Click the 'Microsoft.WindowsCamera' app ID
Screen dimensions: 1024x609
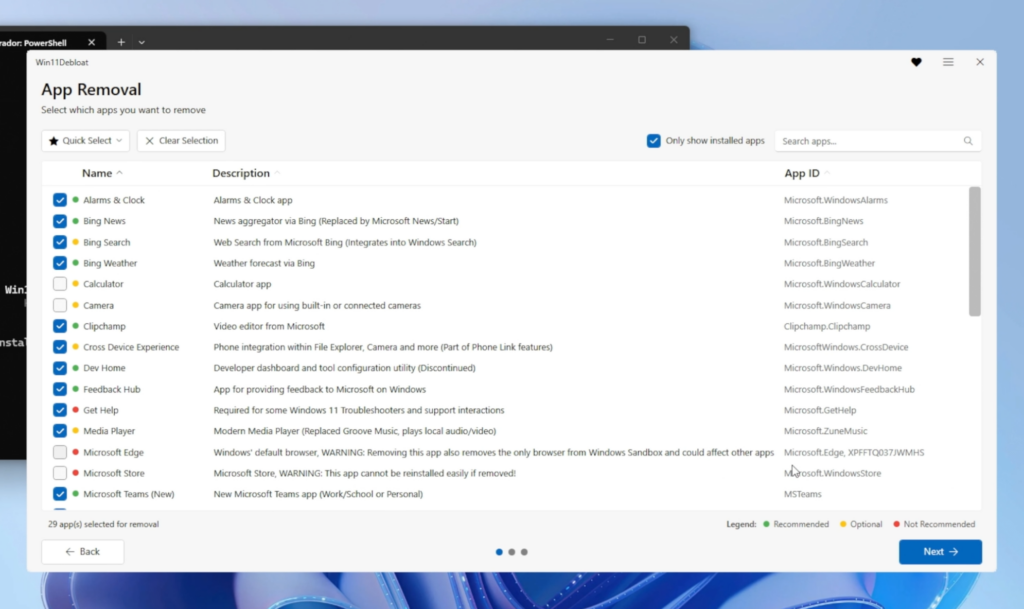tap(837, 305)
